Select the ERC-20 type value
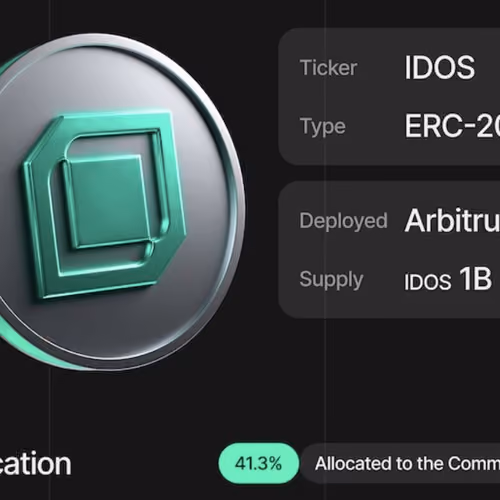500x500 pixels. (452, 126)
